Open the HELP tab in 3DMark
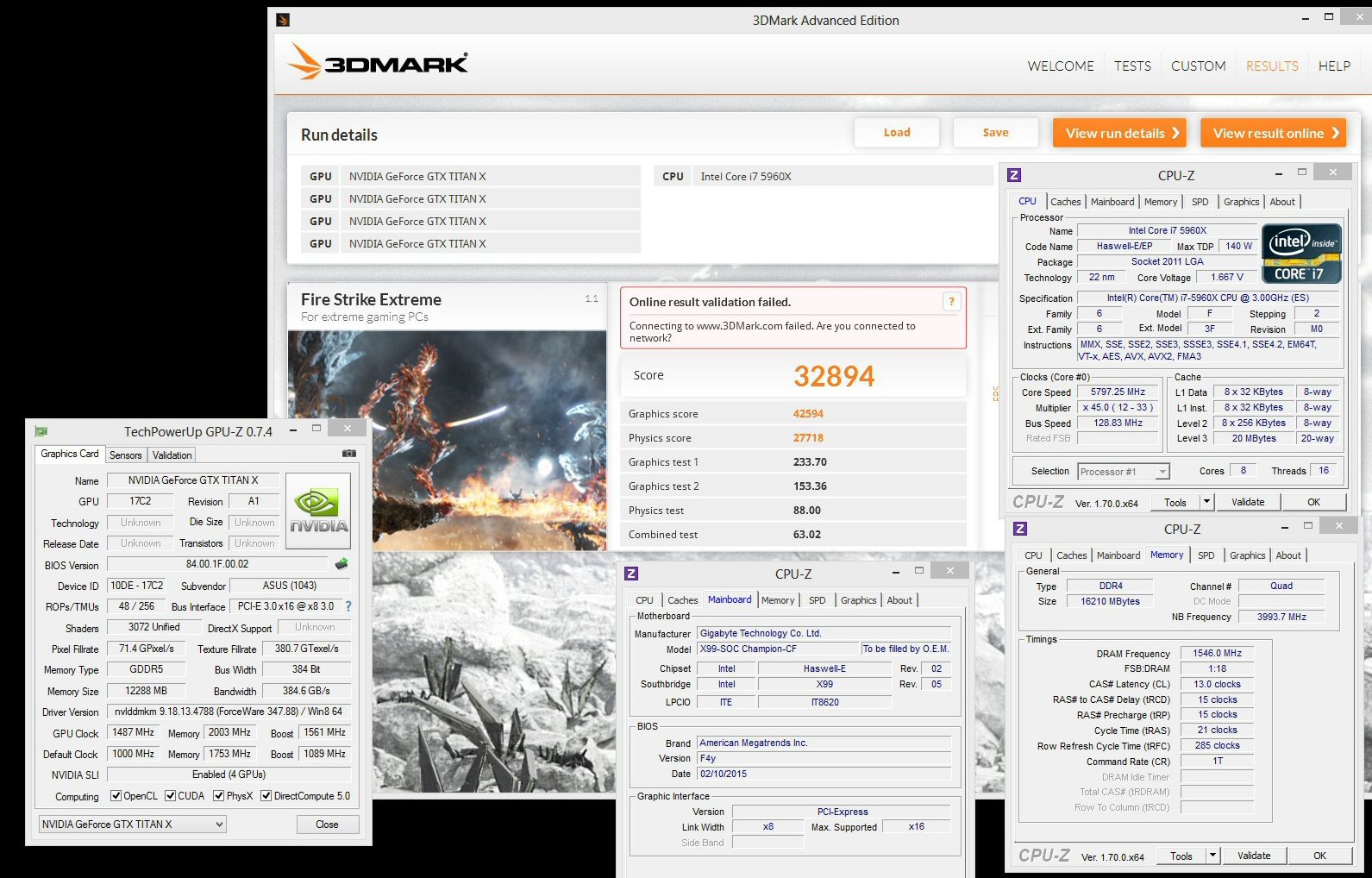Image resolution: width=1372 pixels, height=878 pixels. click(x=1334, y=66)
